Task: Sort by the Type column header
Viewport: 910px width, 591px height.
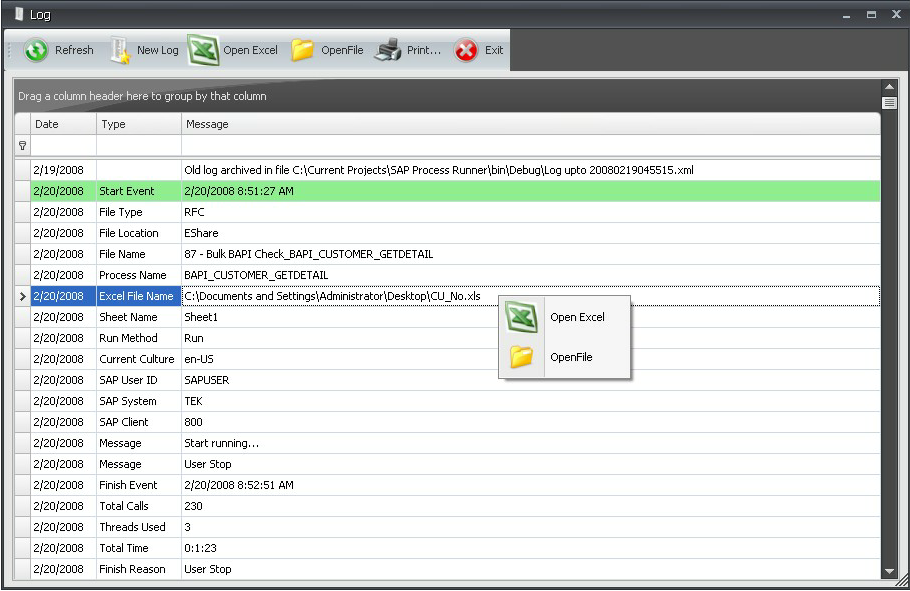Action: click(138, 124)
